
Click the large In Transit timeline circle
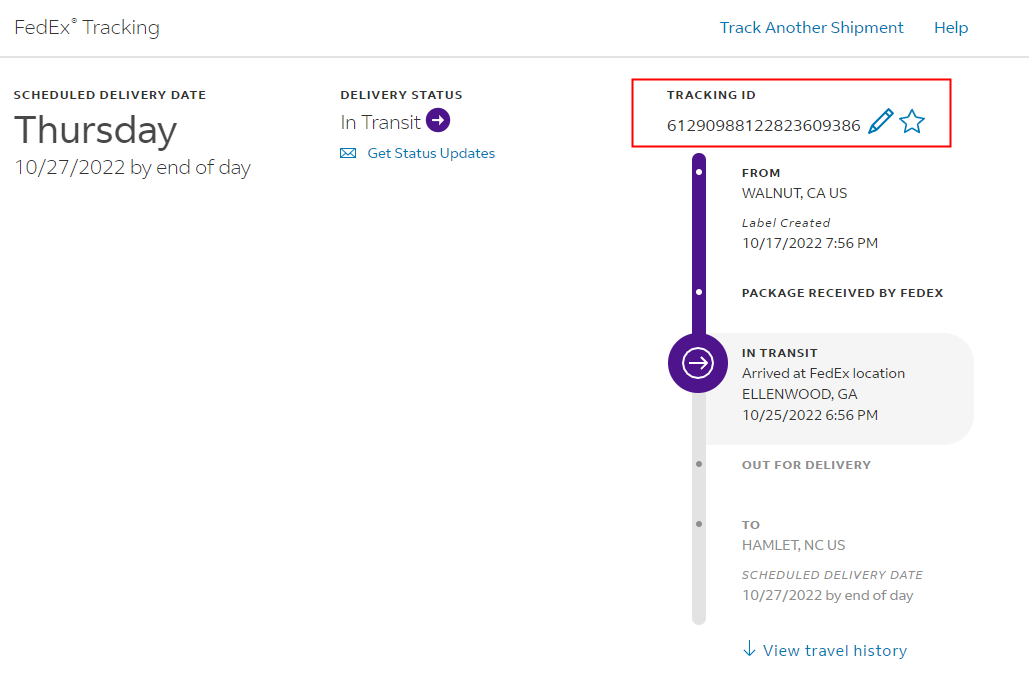pyautogui.click(x=698, y=362)
